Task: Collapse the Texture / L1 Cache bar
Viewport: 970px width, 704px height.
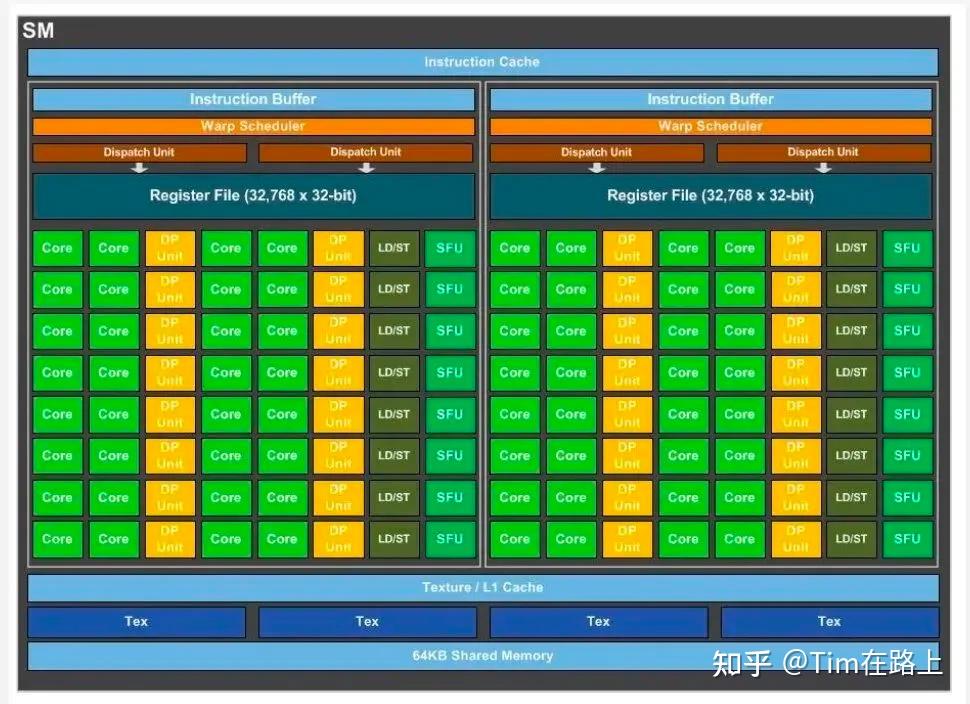Action: (x=483, y=588)
